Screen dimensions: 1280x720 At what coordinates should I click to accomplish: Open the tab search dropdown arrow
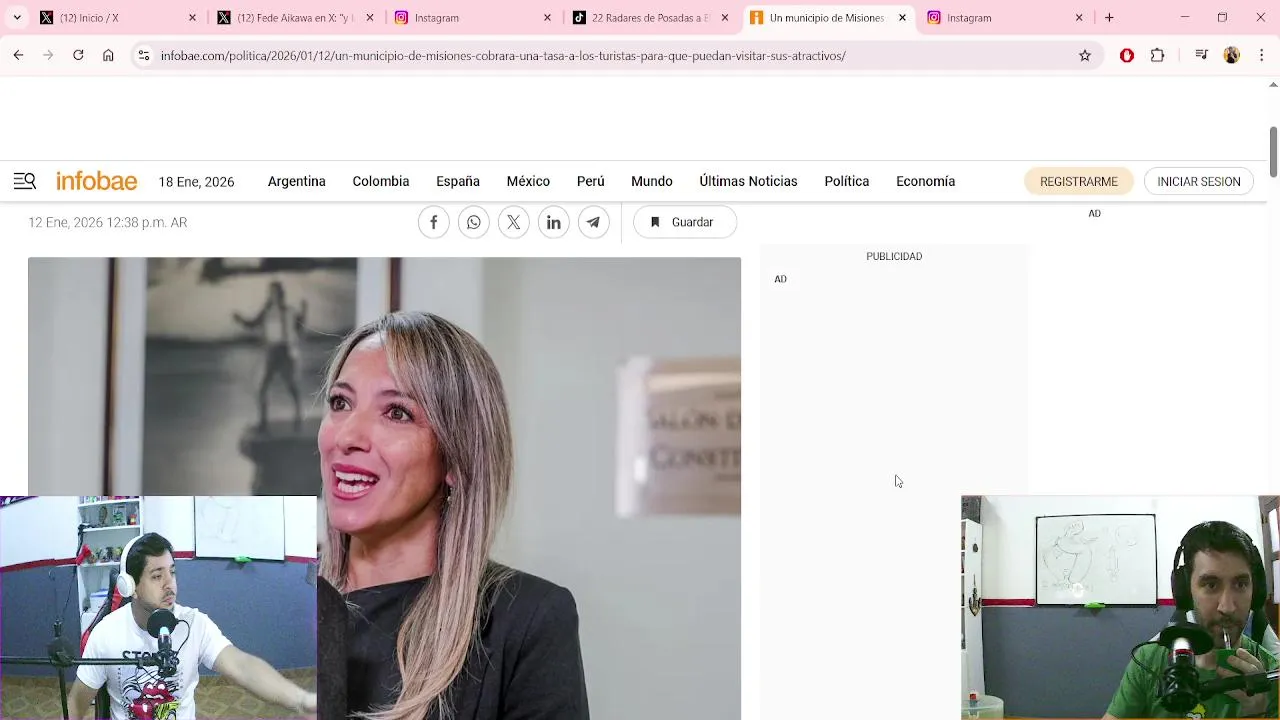pyautogui.click(x=17, y=17)
